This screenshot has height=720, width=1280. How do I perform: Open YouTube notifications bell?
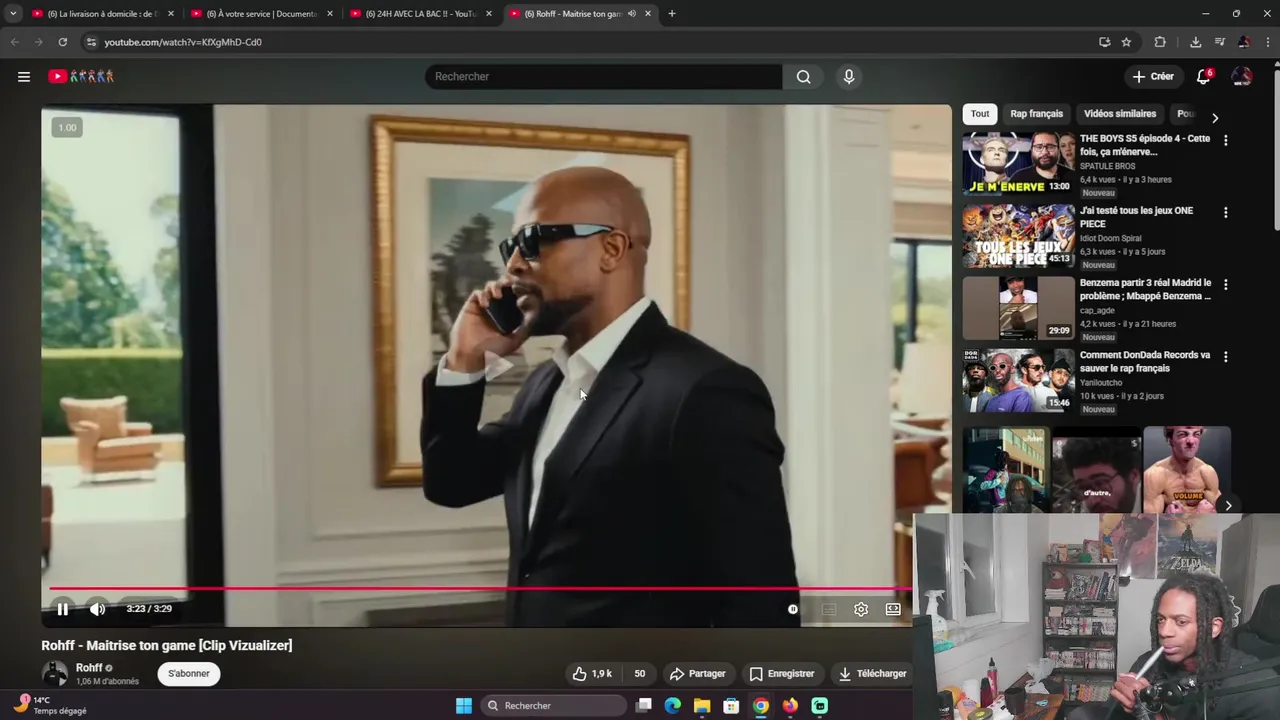point(1204,76)
